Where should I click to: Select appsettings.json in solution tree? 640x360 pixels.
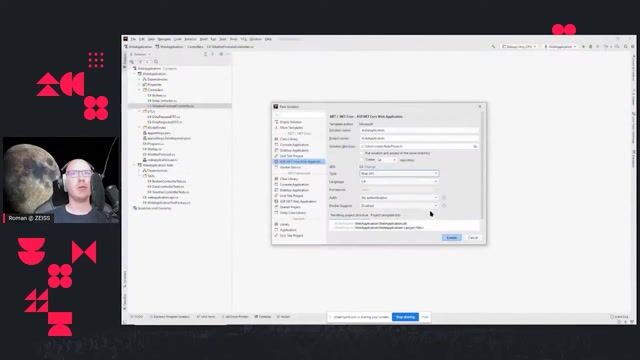pyautogui.click(x=157, y=133)
